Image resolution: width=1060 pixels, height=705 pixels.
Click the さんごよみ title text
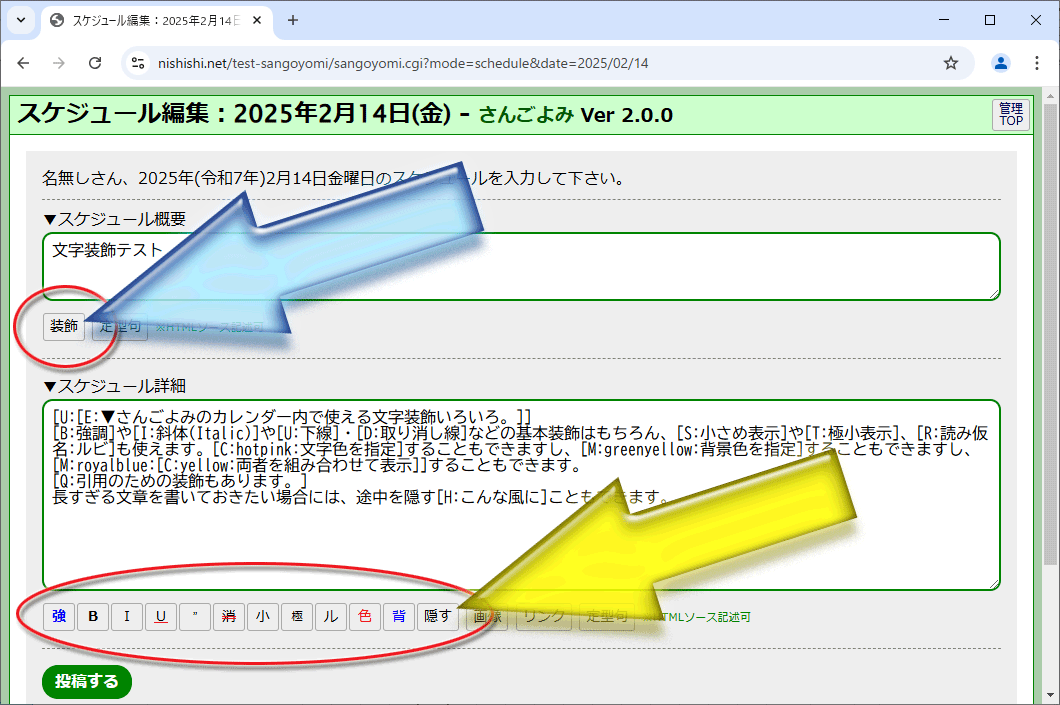click(527, 115)
